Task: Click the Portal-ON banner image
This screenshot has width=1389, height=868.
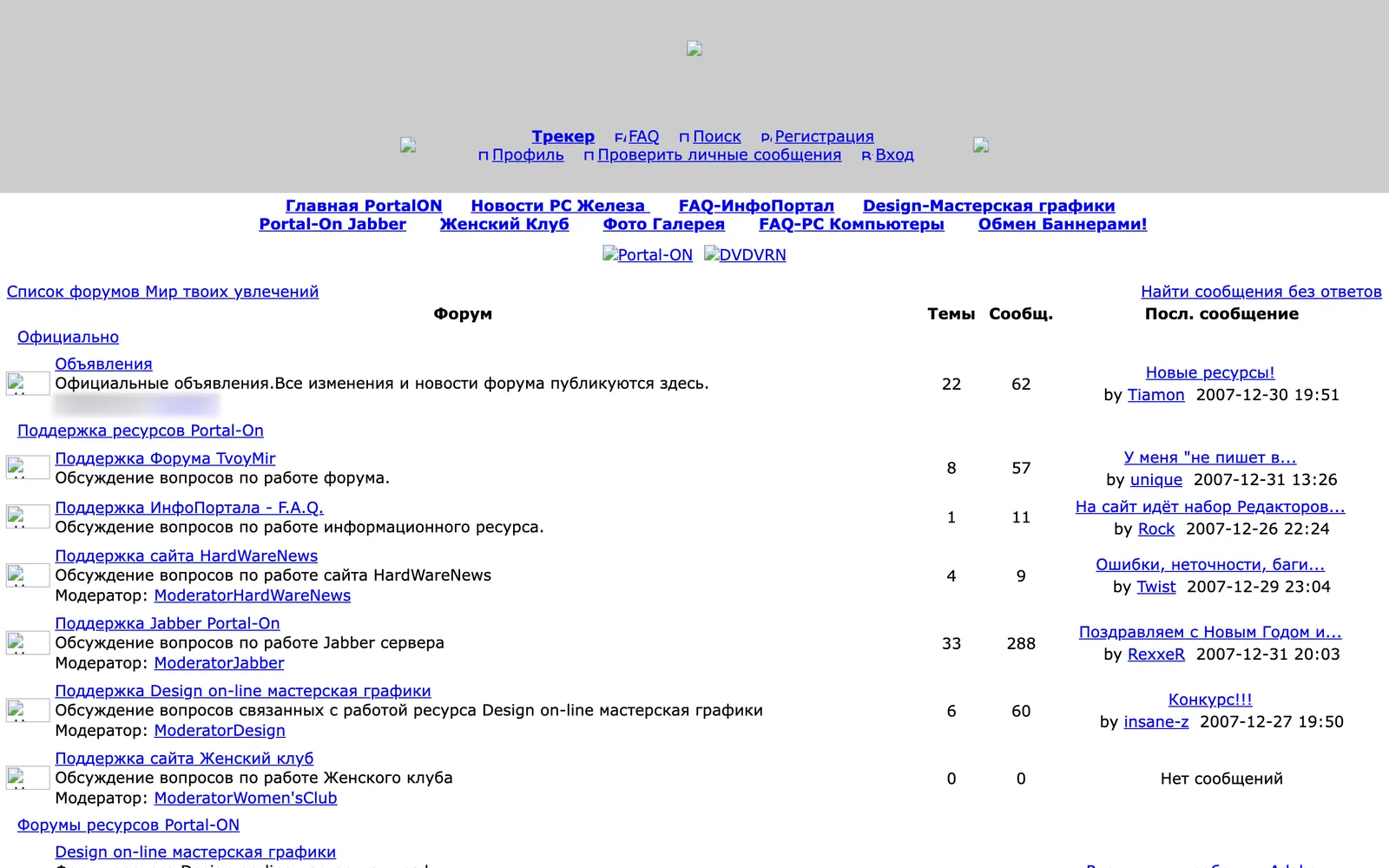Action: (648, 254)
